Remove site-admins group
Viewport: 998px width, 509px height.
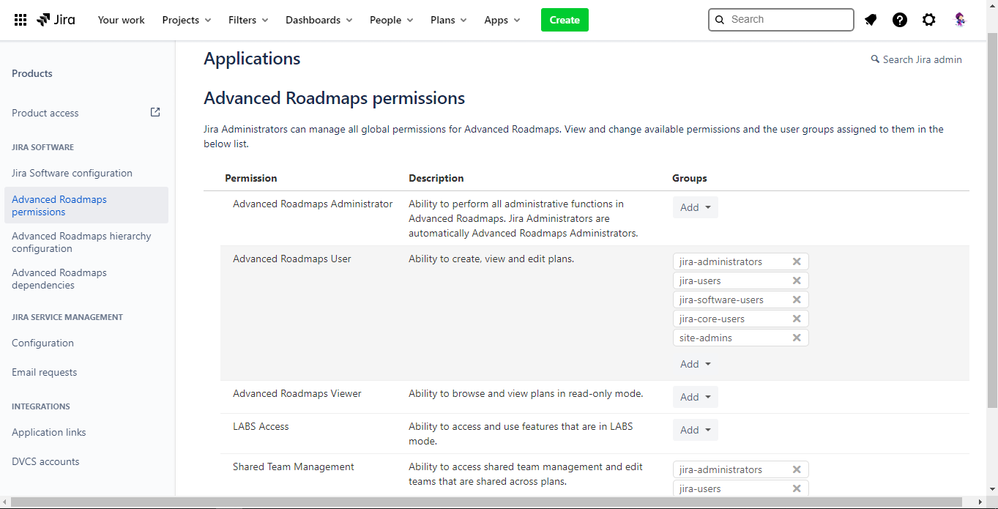click(x=796, y=338)
